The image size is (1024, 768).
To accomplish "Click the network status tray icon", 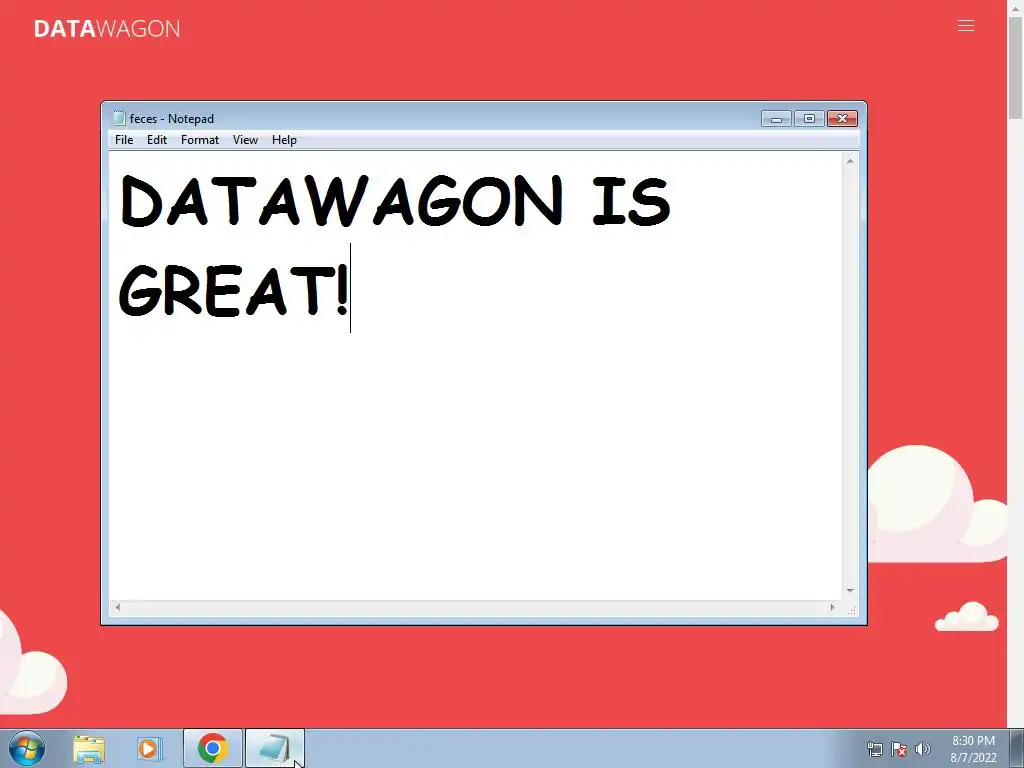I will click(874, 749).
